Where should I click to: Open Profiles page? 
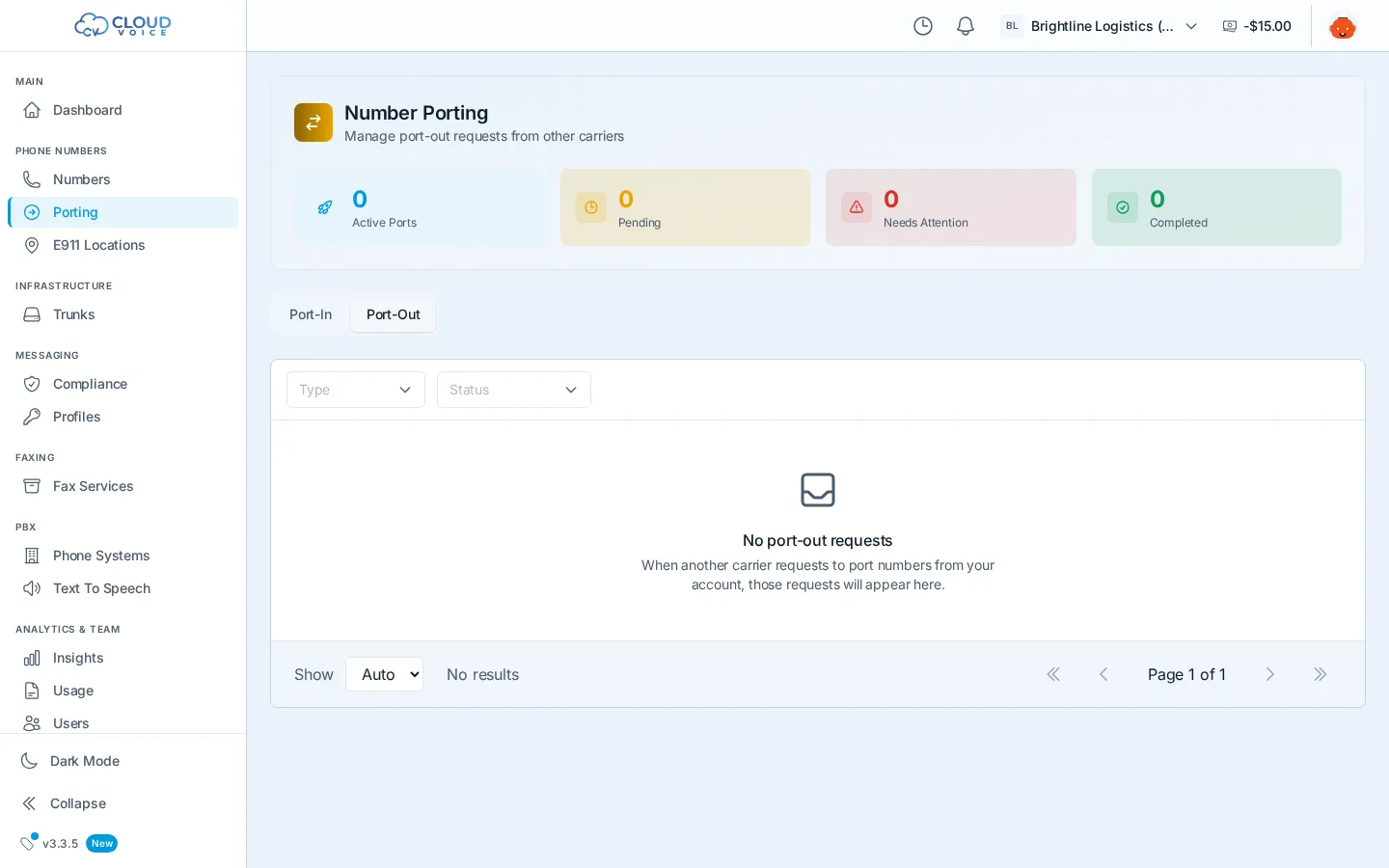[123, 417]
